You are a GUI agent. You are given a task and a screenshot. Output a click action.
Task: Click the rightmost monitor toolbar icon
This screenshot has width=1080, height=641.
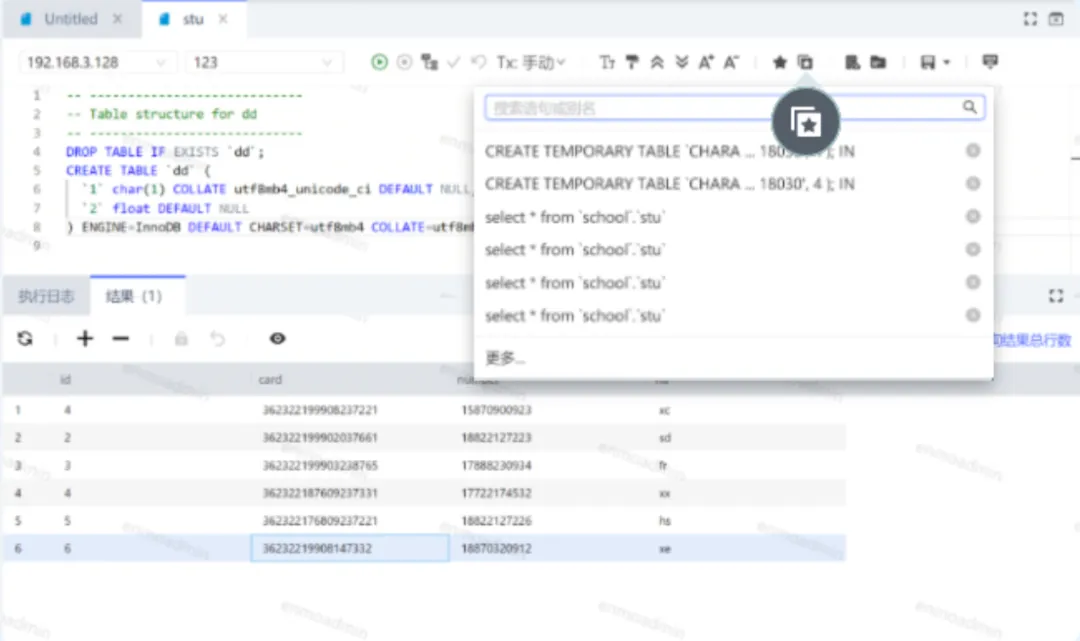(x=990, y=63)
